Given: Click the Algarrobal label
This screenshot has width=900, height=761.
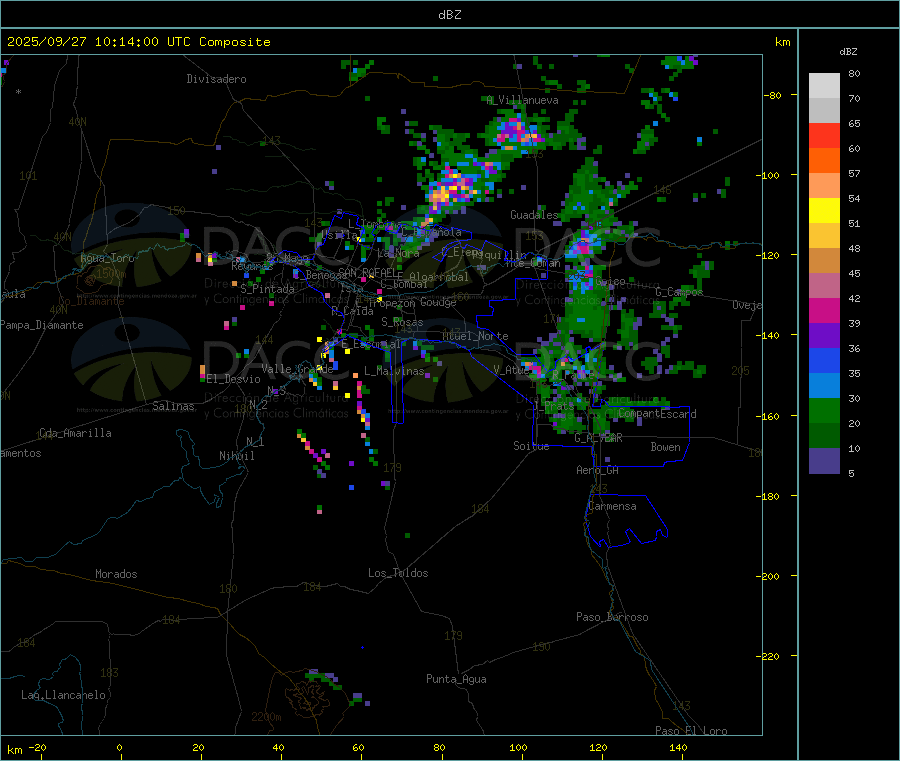Looking at the screenshot, I should [439, 277].
